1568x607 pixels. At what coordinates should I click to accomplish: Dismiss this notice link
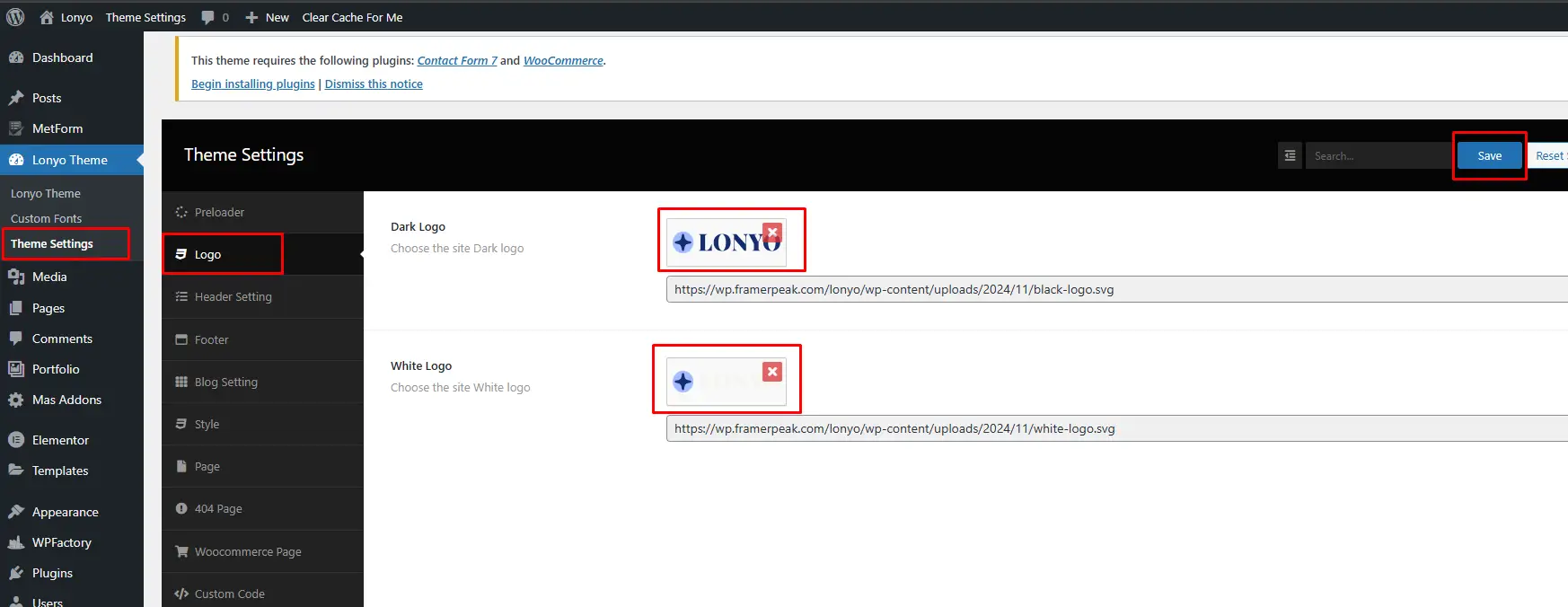click(374, 84)
